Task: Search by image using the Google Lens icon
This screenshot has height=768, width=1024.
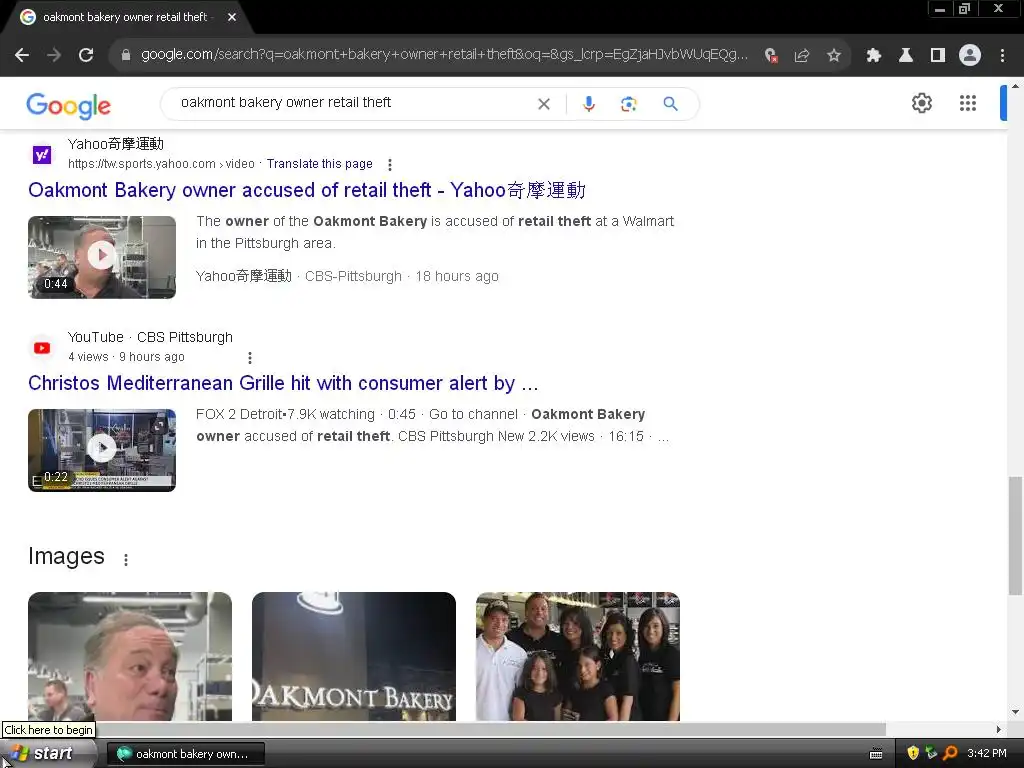Action: tap(628, 104)
